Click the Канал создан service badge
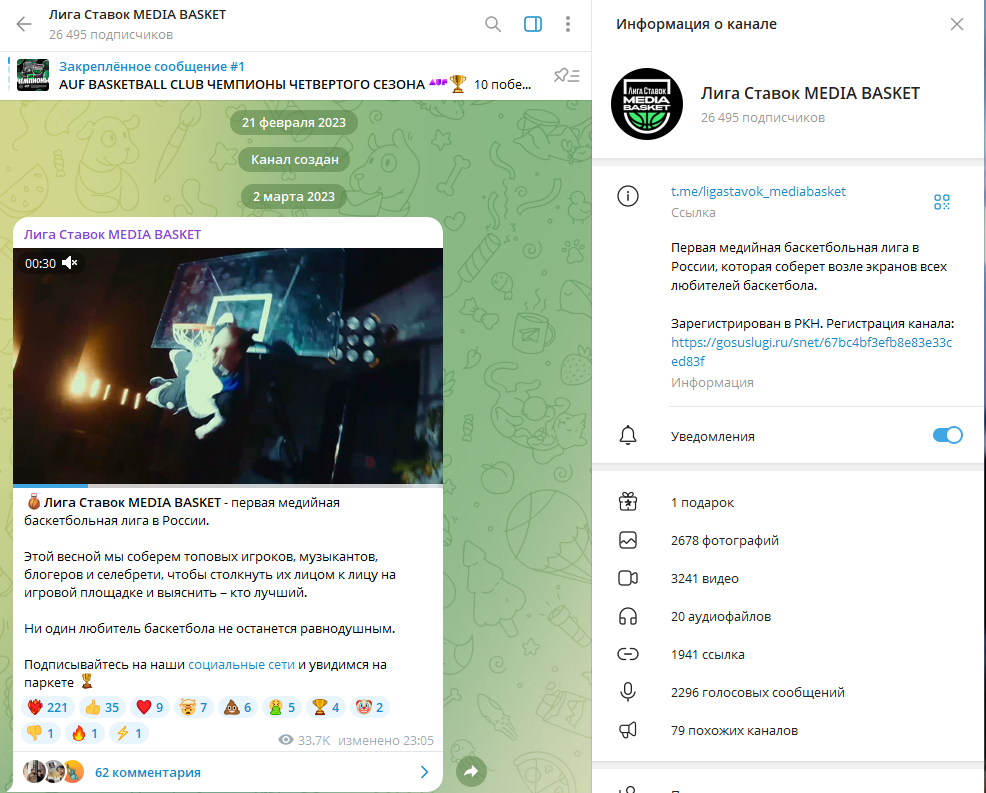986x793 pixels. (294, 160)
